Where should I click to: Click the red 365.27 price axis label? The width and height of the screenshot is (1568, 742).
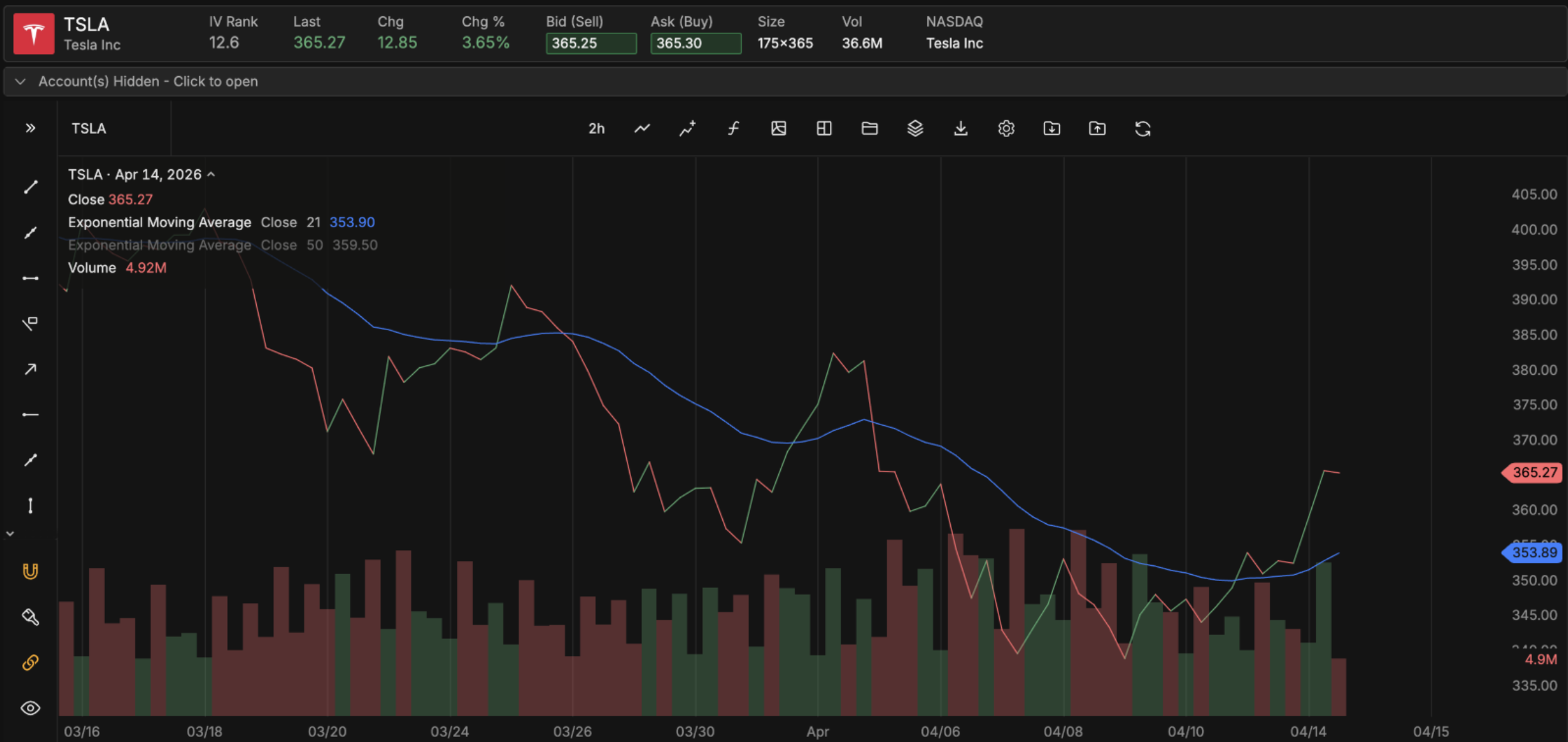coord(1533,472)
